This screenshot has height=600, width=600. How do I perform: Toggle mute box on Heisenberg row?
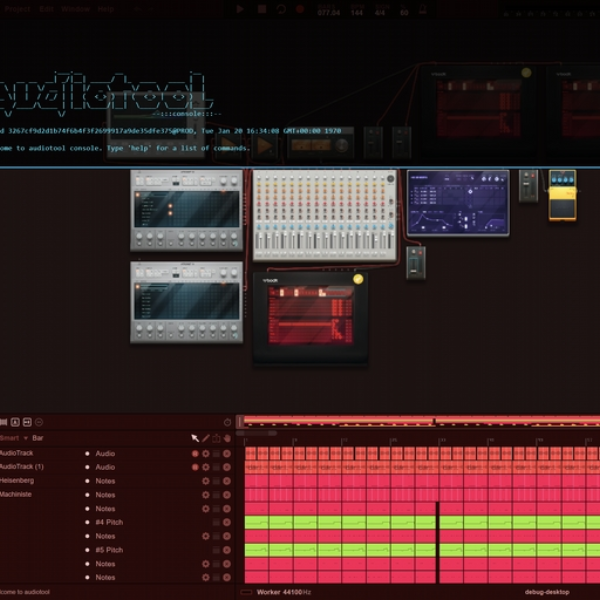point(217,481)
